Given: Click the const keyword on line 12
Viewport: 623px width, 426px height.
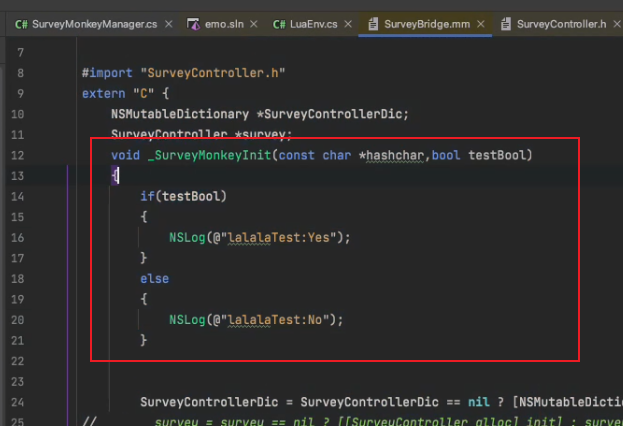Looking at the screenshot, I should coord(296,155).
